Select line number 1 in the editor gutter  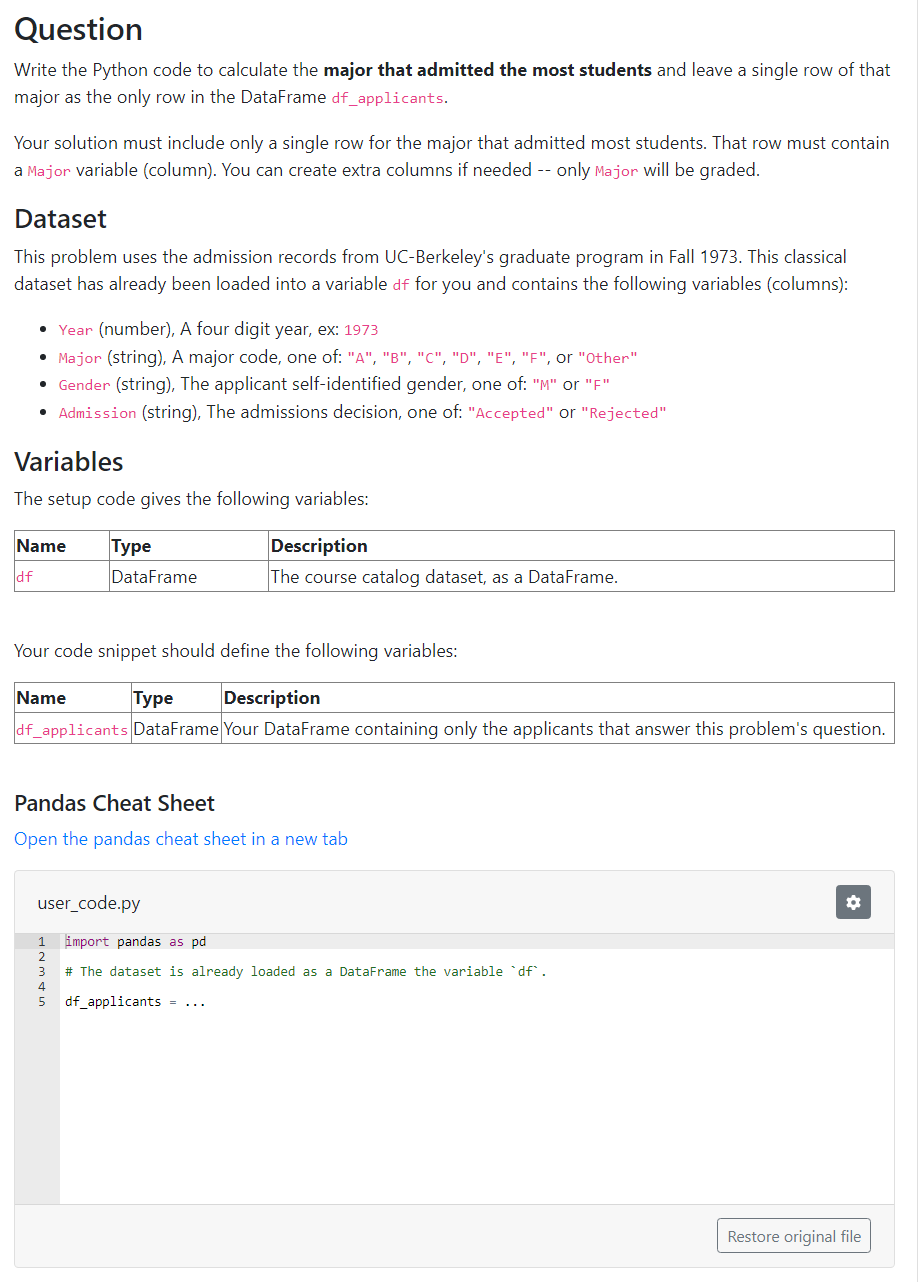click(x=41, y=941)
